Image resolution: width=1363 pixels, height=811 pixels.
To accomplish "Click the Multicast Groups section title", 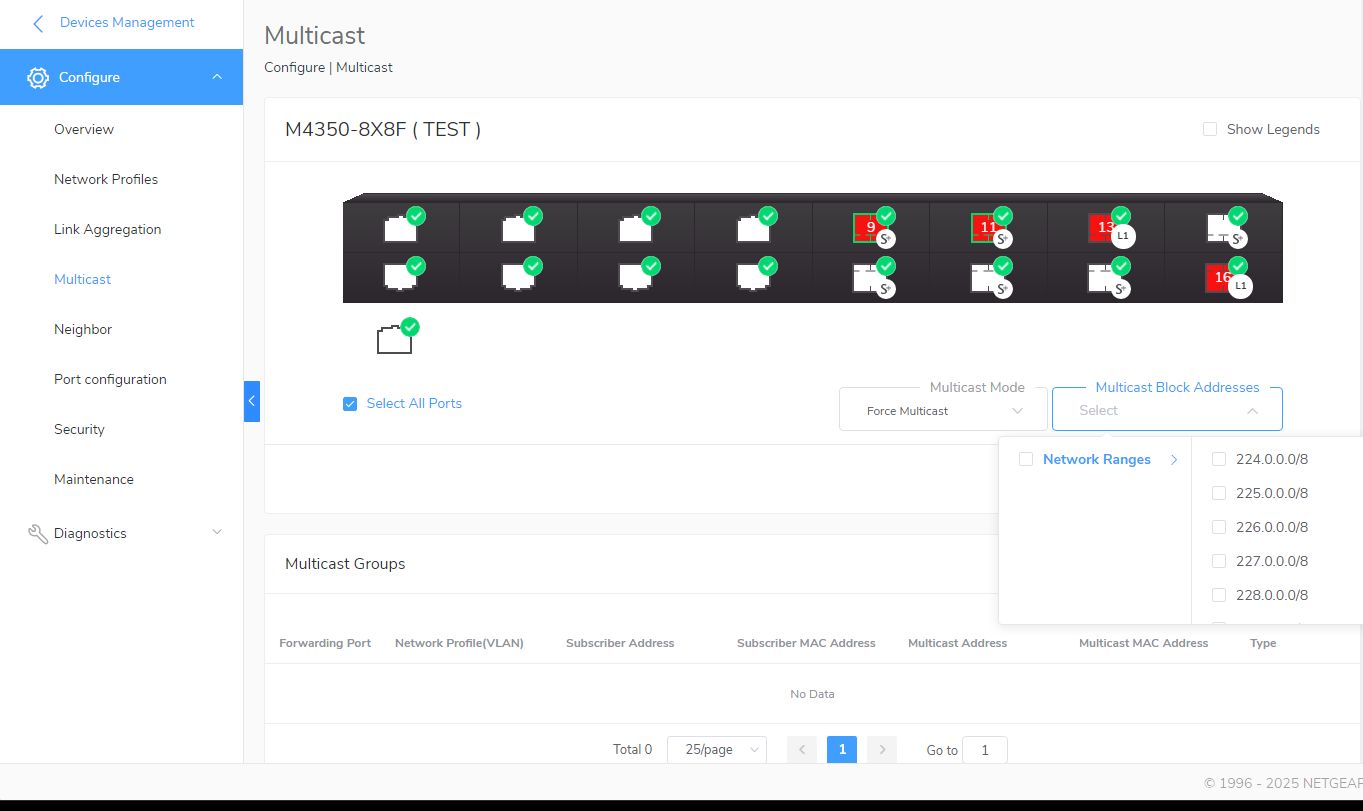I will (345, 564).
